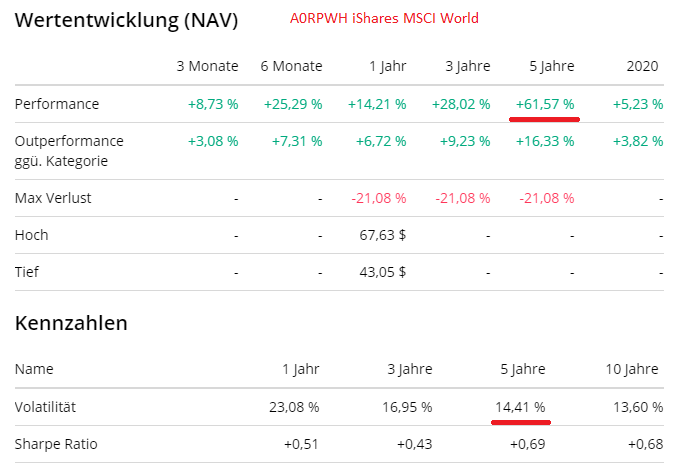Viewport: 677px width, 470px height.
Task: Click the 2020 performance column header
Action: click(x=642, y=66)
